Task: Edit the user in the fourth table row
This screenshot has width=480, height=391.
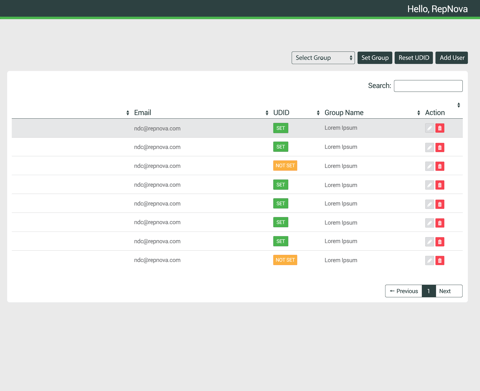Action: (x=429, y=185)
